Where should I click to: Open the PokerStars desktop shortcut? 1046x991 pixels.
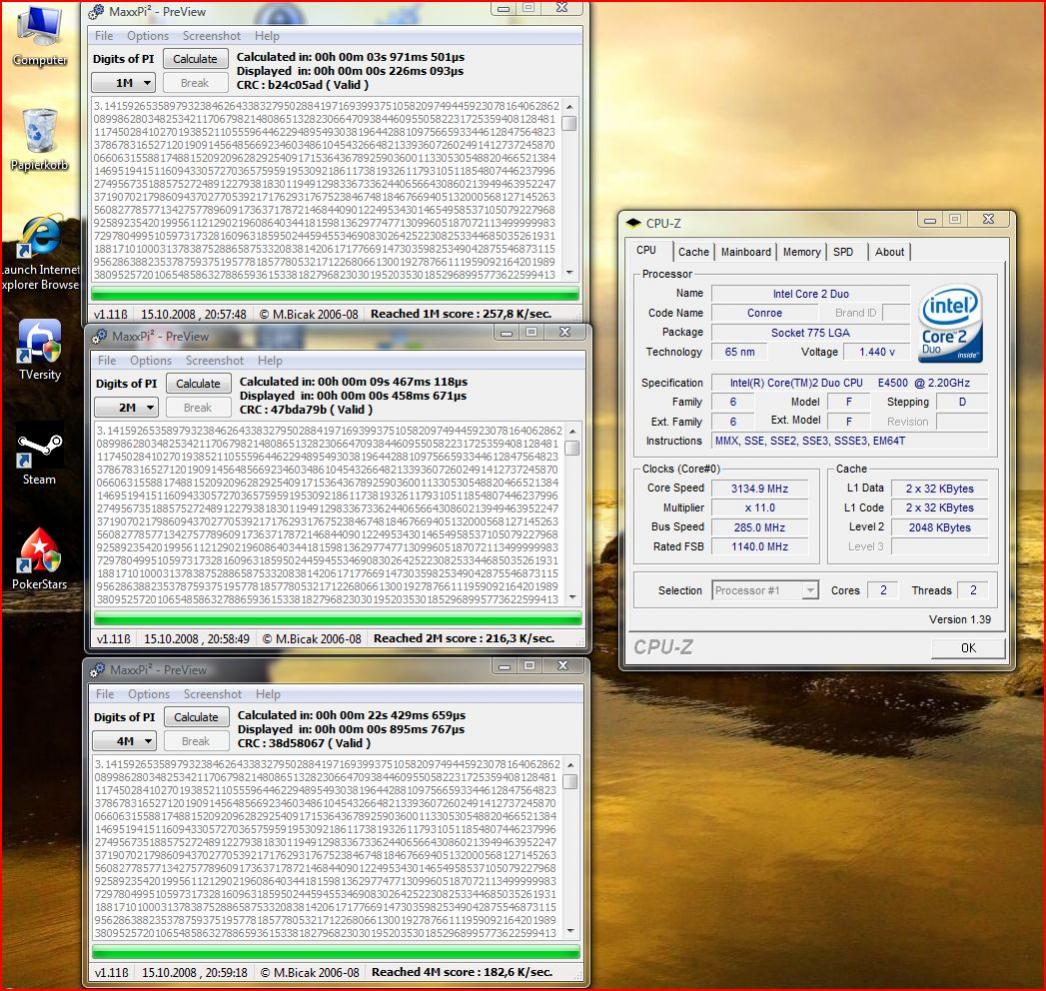point(39,559)
